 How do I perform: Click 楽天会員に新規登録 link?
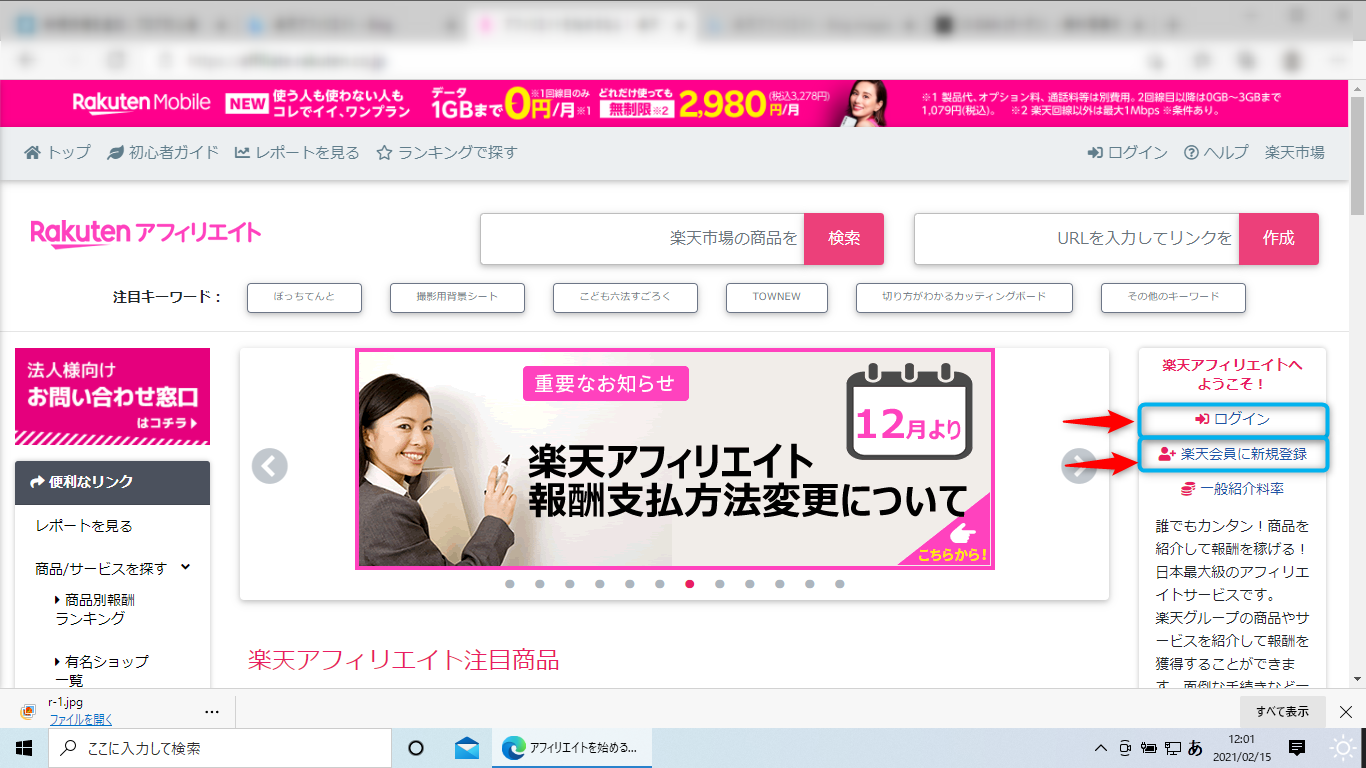pyautogui.click(x=1233, y=455)
